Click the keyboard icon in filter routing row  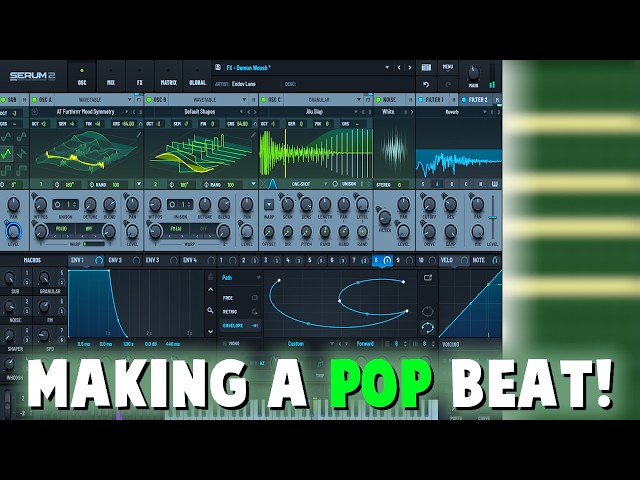coord(495,184)
